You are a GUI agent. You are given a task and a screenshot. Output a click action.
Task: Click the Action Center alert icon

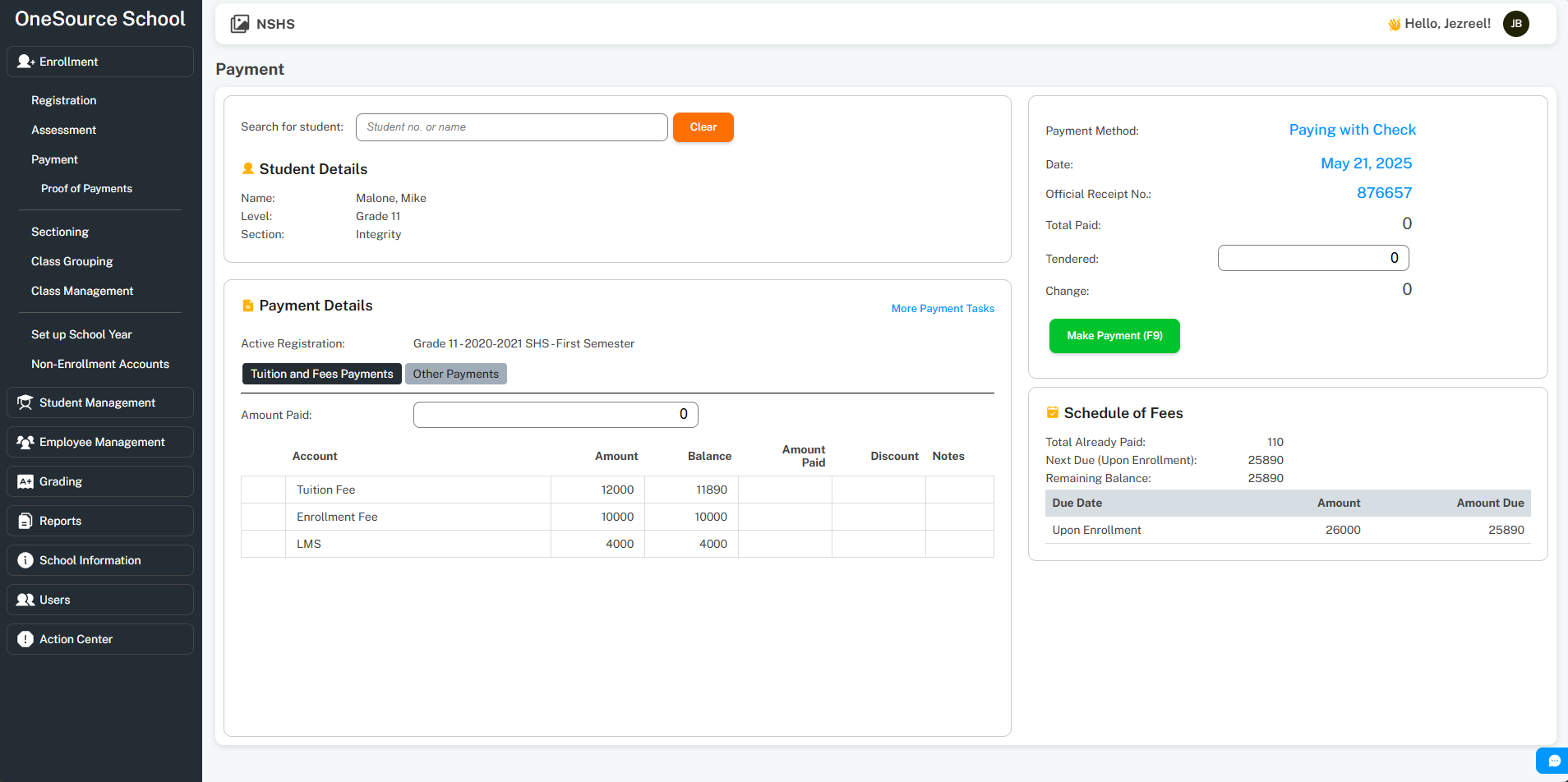pos(25,639)
